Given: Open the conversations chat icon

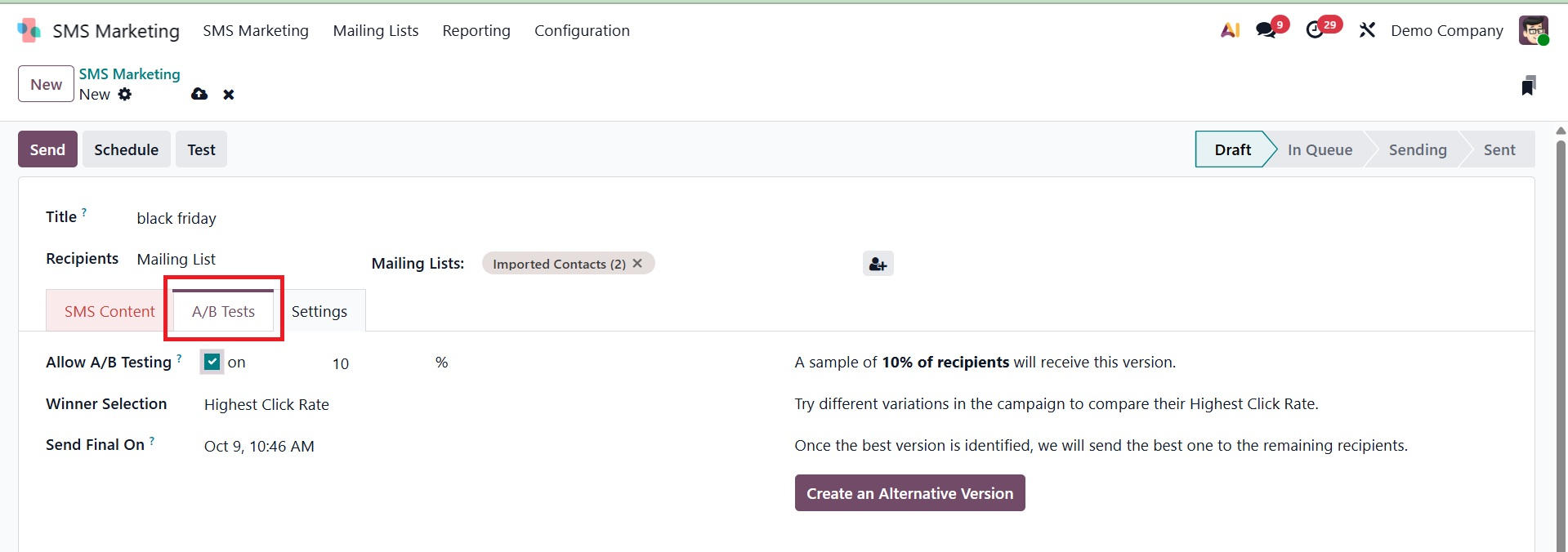Looking at the screenshot, I should 1266,30.
